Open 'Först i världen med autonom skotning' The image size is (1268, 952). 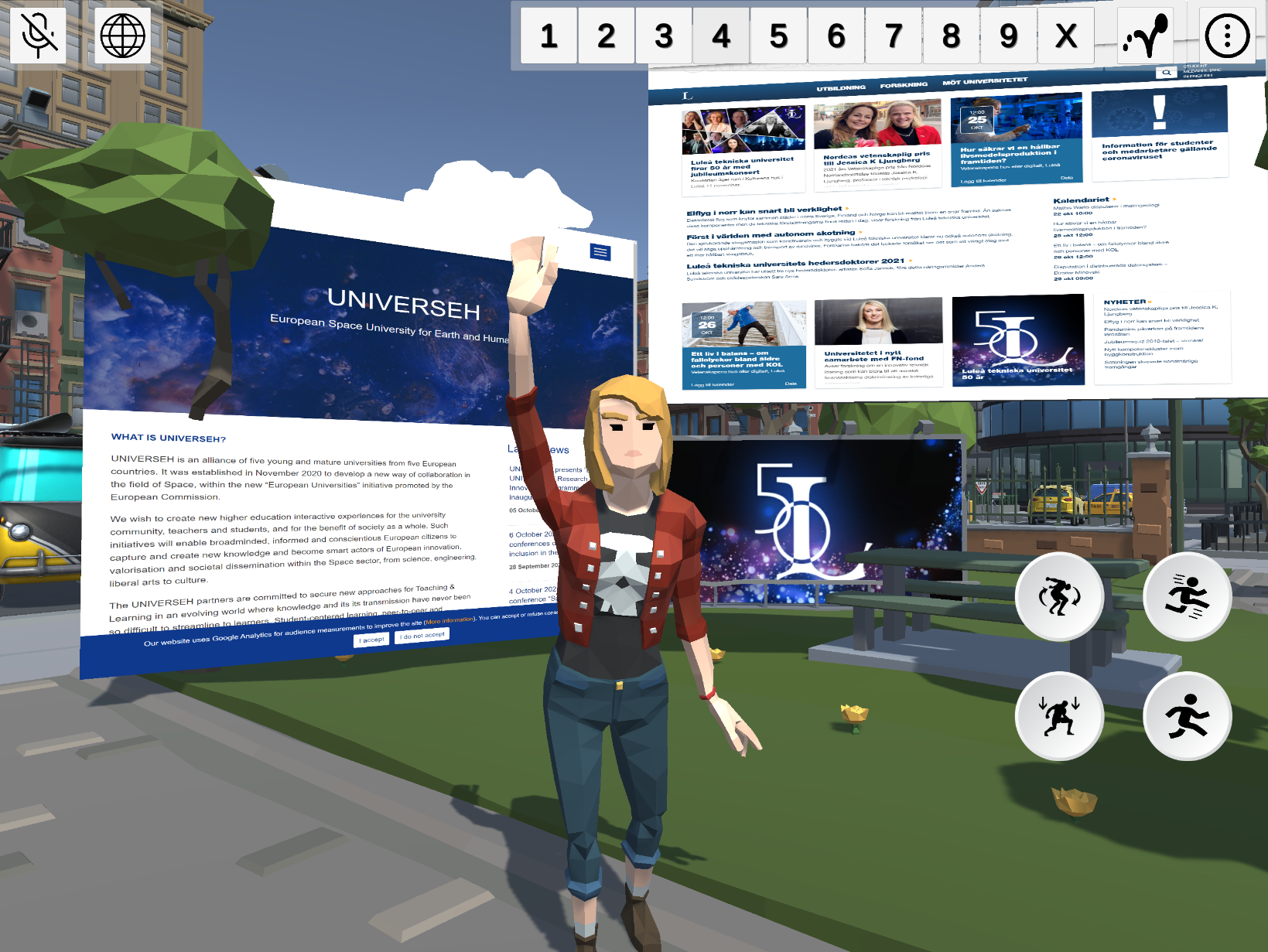click(771, 234)
